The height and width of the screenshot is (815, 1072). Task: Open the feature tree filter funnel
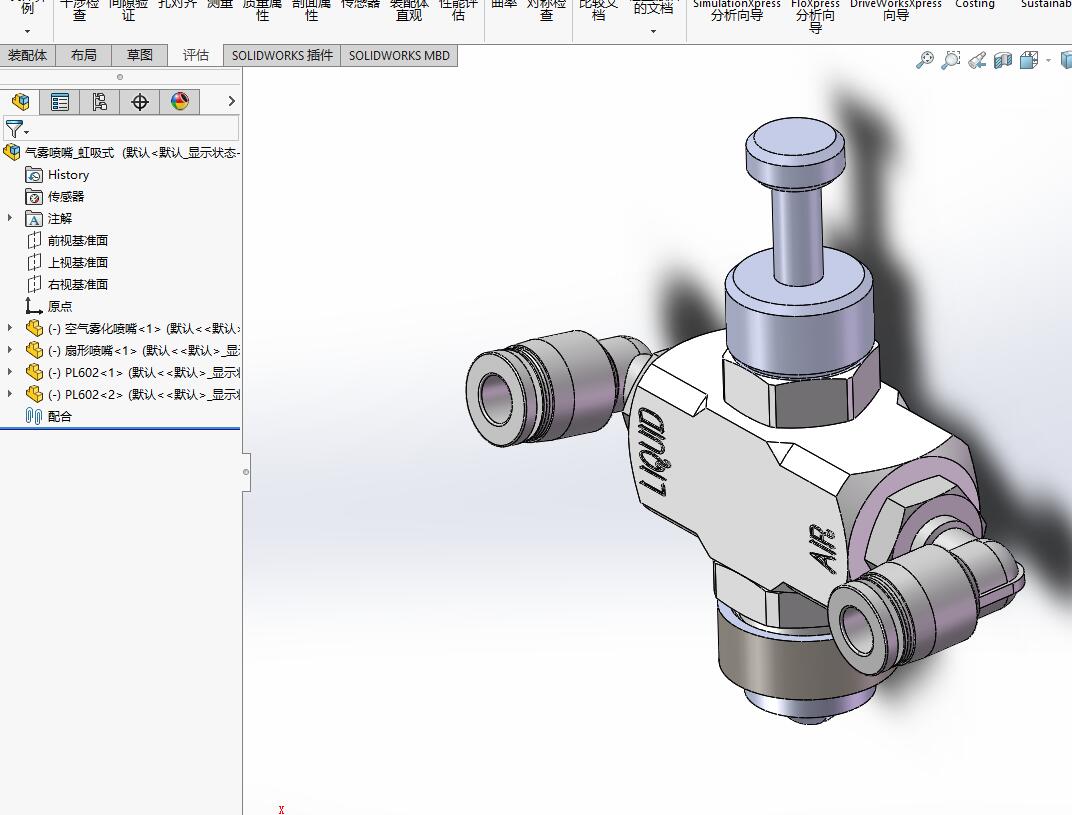coord(16,129)
